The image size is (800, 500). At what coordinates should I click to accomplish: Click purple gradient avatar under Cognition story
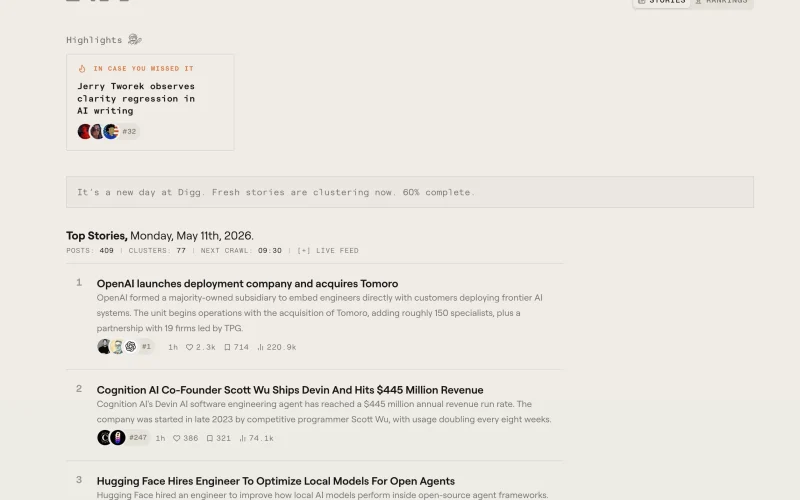[118, 438]
